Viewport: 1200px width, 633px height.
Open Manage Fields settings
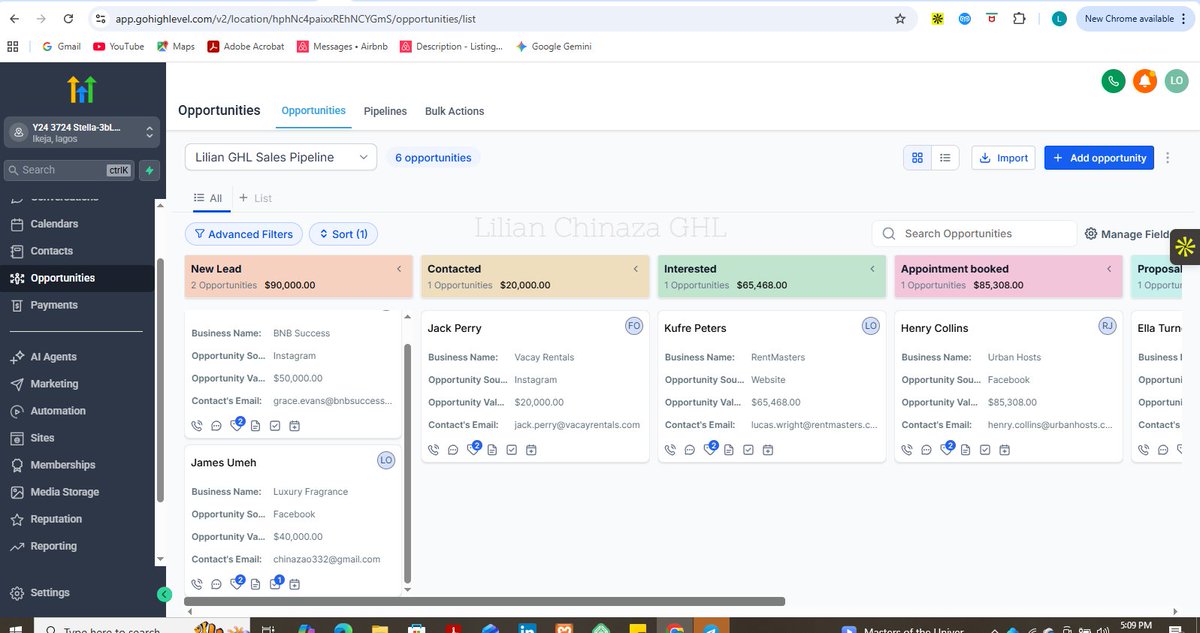[x=1129, y=234]
